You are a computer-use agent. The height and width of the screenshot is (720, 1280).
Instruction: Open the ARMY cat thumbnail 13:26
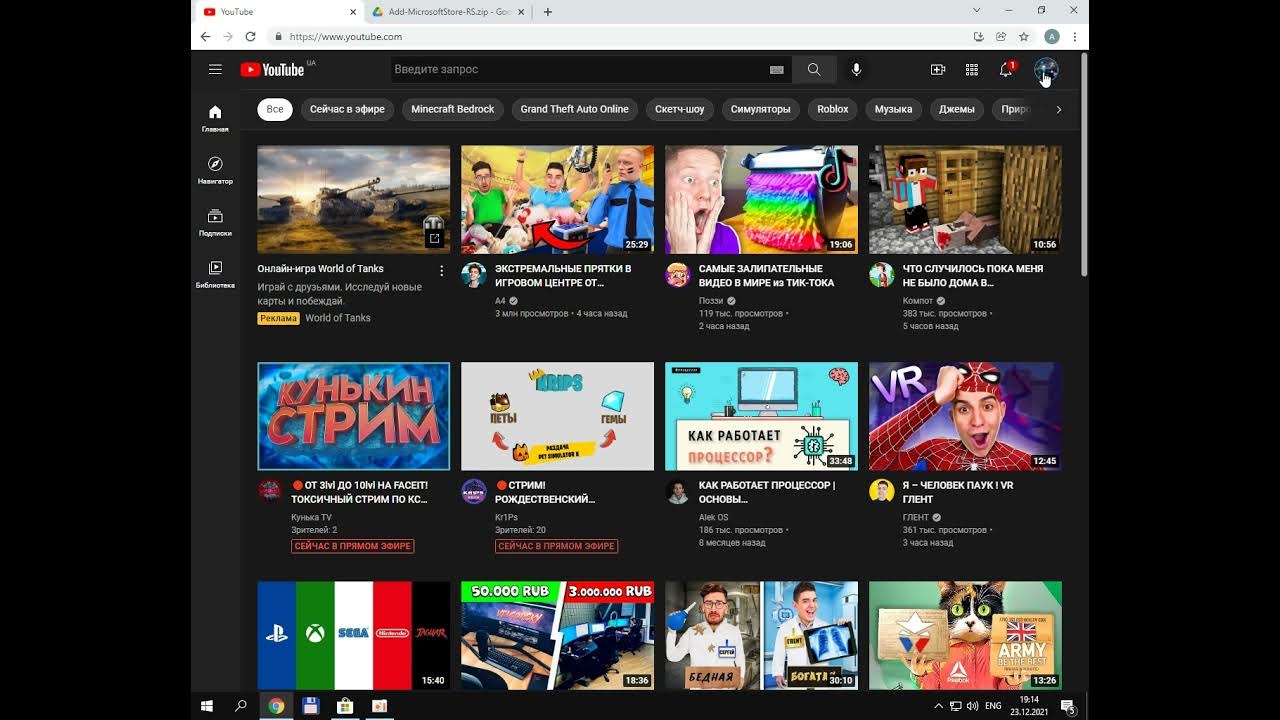coord(965,635)
